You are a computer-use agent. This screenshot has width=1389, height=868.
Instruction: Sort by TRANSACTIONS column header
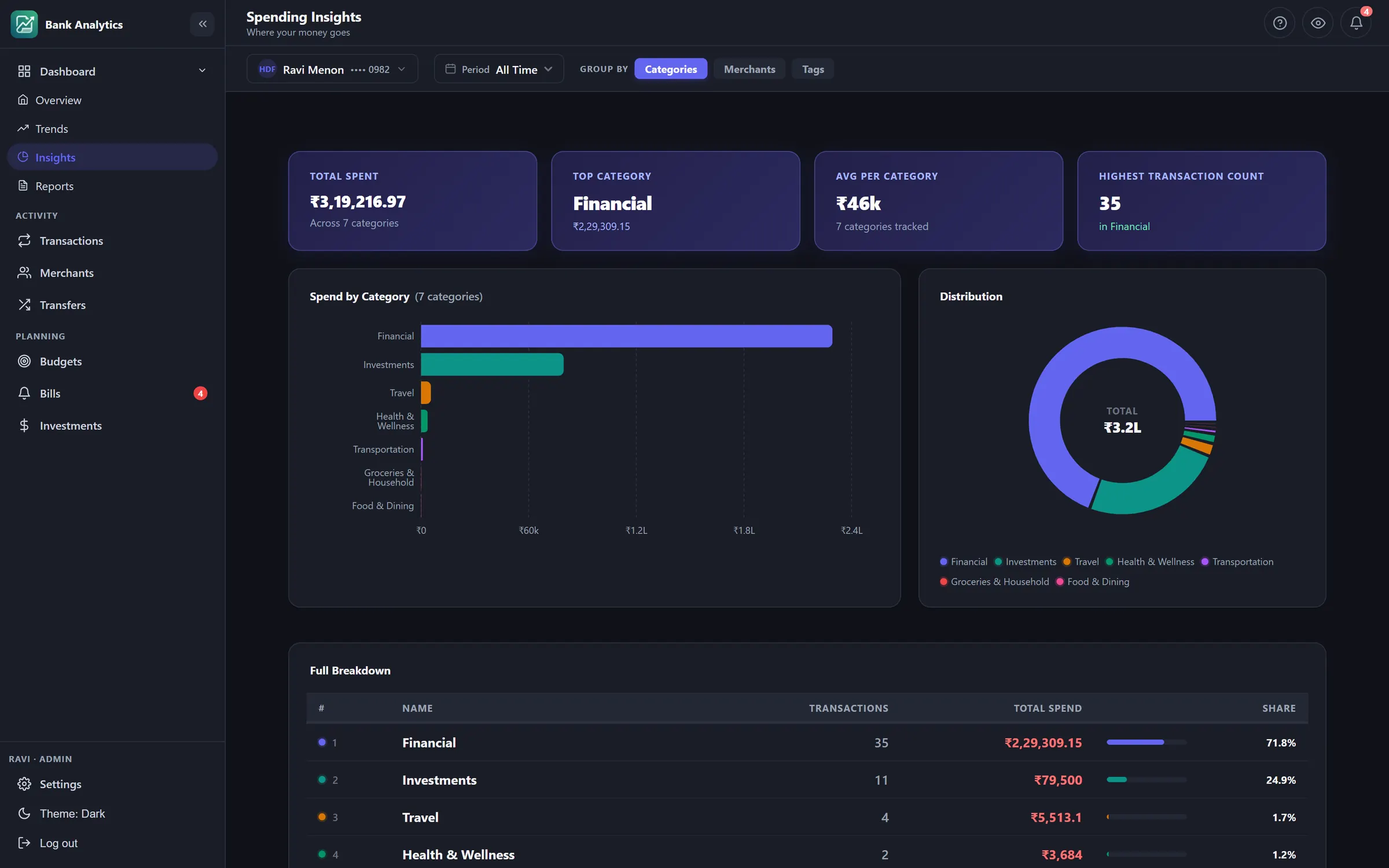point(848,708)
